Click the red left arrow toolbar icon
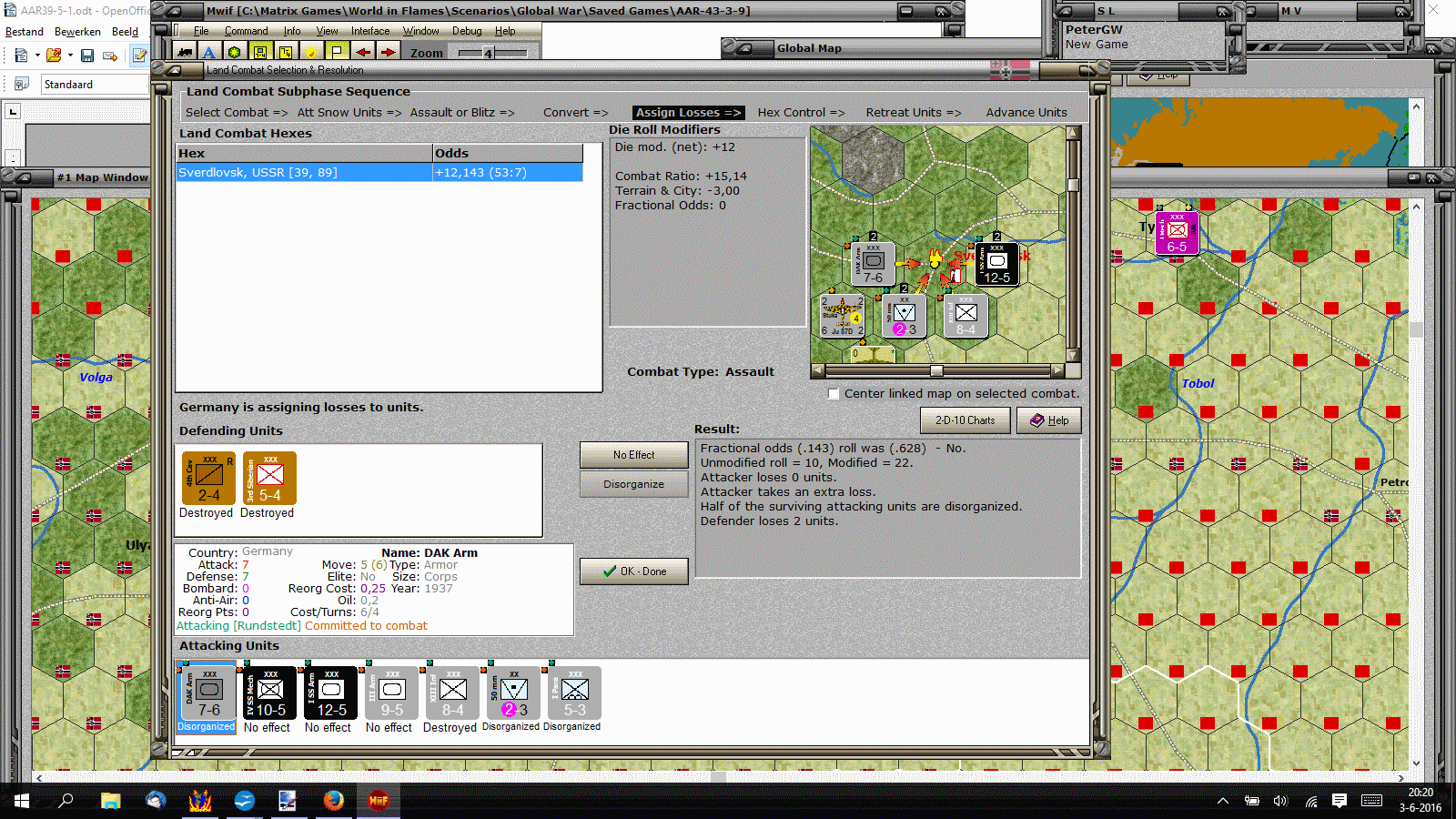 point(363,53)
